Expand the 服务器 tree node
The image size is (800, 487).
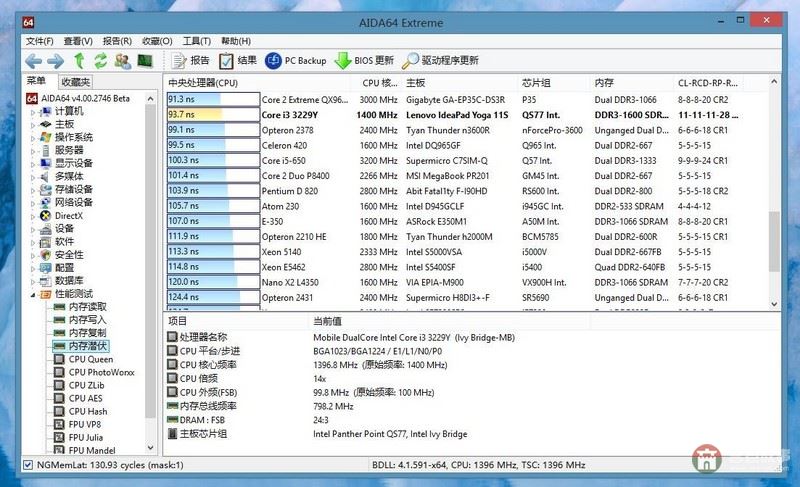click(x=33, y=150)
